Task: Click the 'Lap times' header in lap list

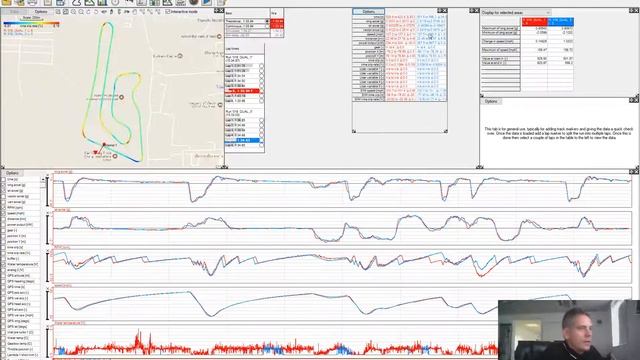Action: 233,49
